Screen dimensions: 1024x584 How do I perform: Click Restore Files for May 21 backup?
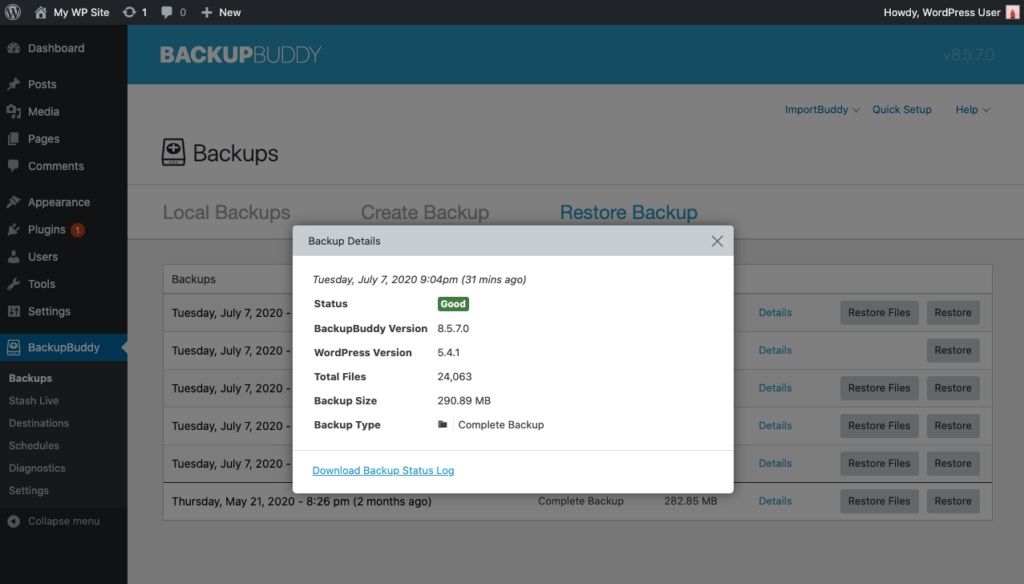tap(879, 501)
